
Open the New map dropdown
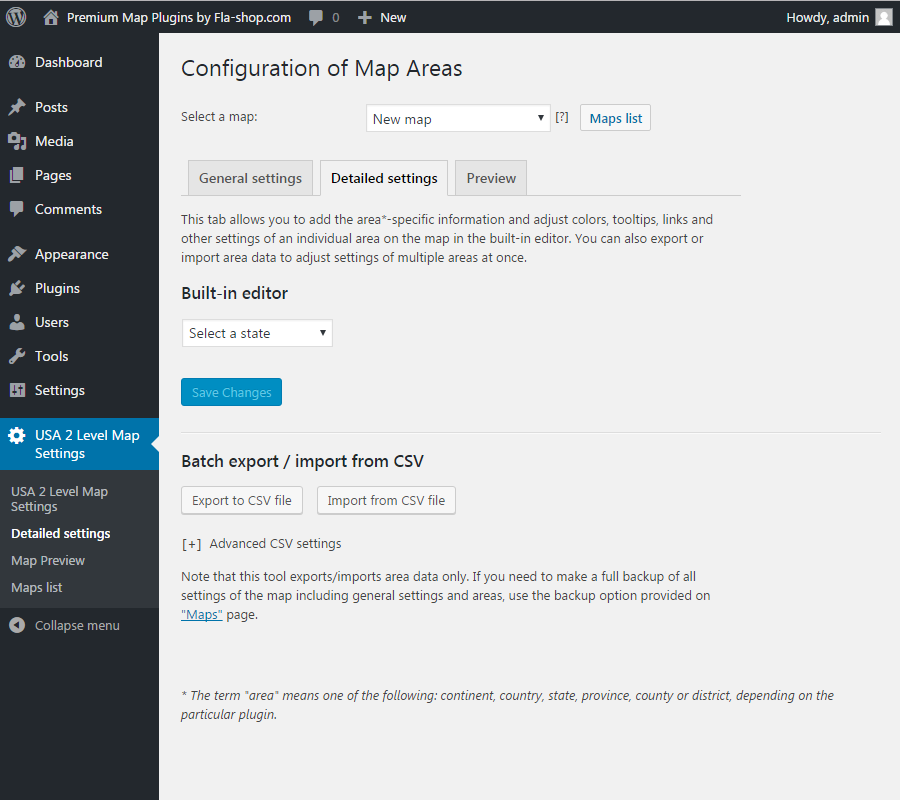pos(458,119)
